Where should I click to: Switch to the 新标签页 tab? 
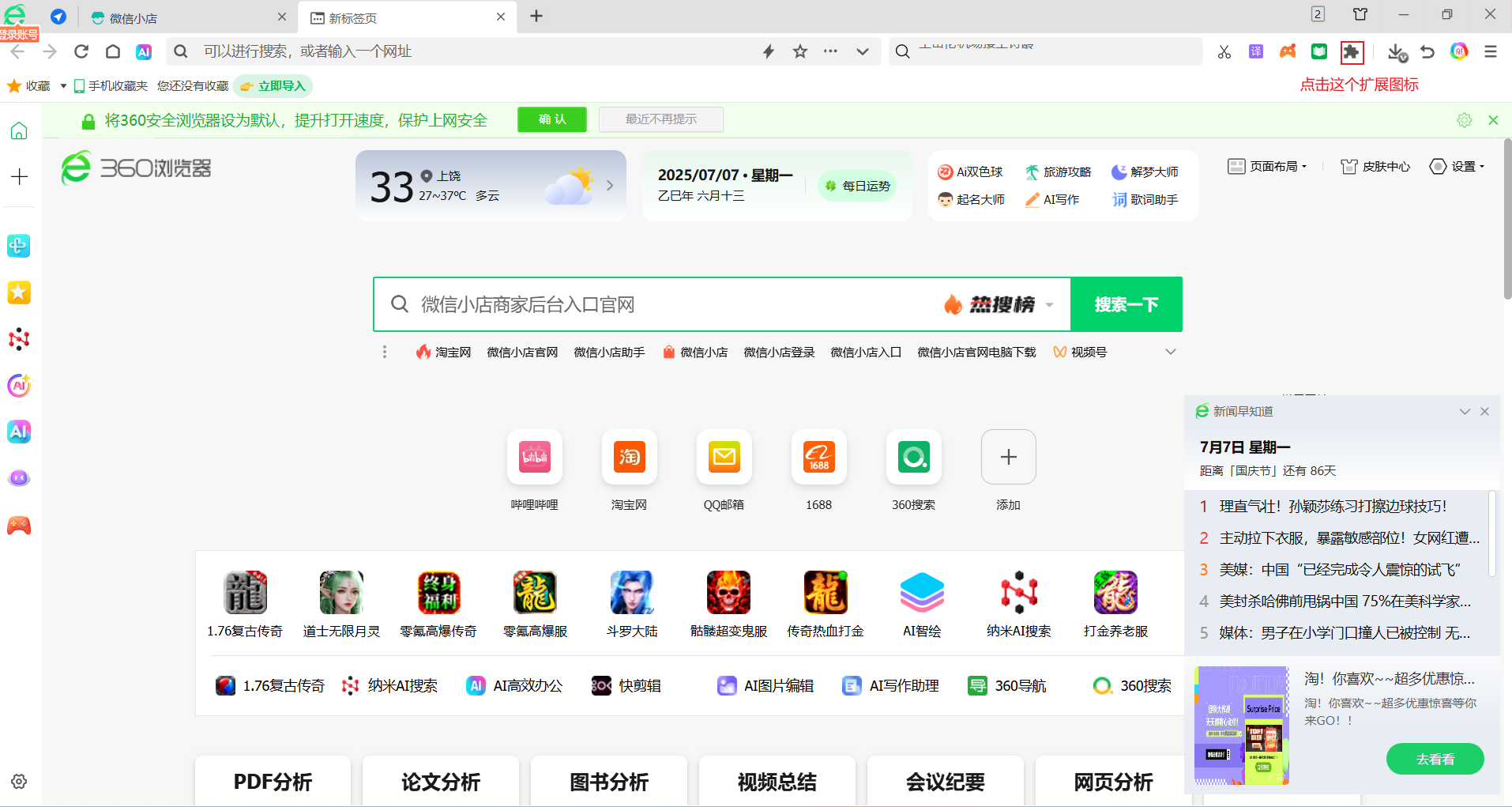click(408, 17)
